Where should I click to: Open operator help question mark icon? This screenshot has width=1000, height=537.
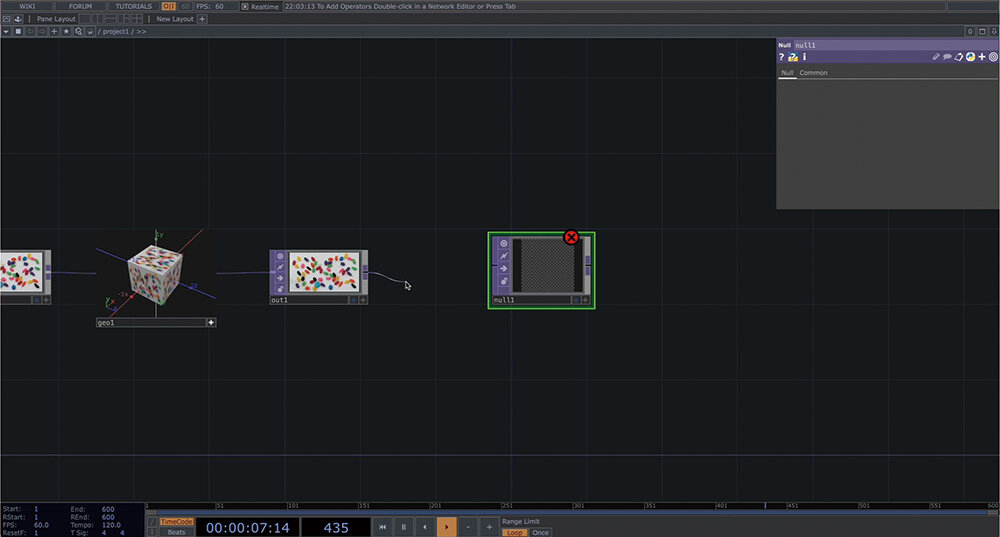pyautogui.click(x=782, y=58)
